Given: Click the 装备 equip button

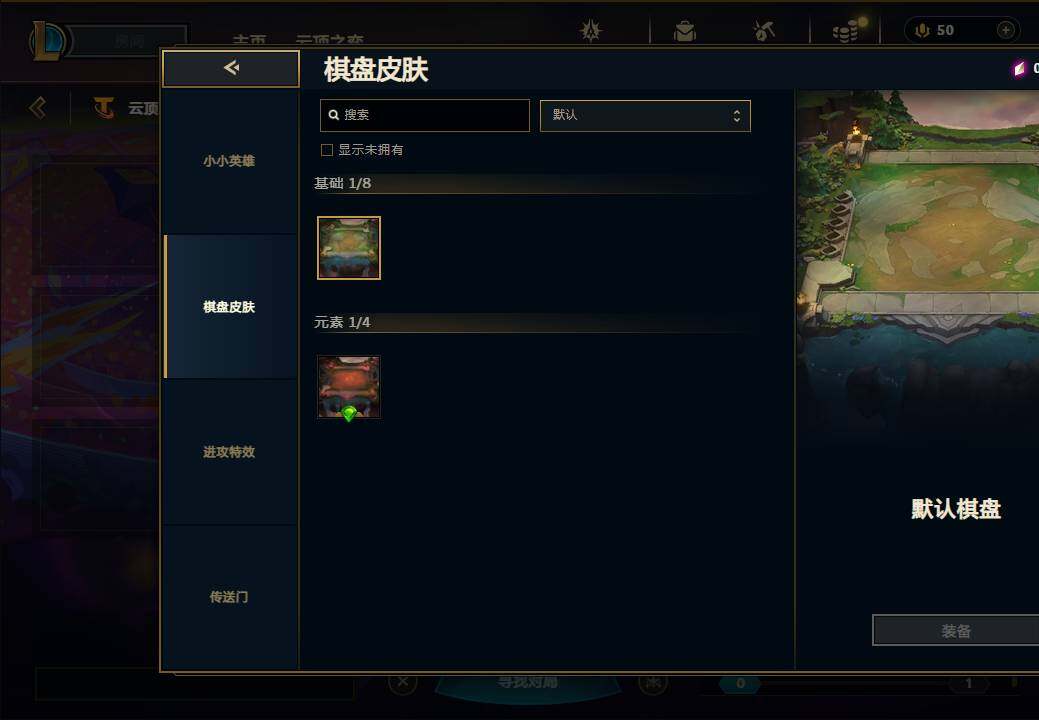Looking at the screenshot, I should point(956,631).
